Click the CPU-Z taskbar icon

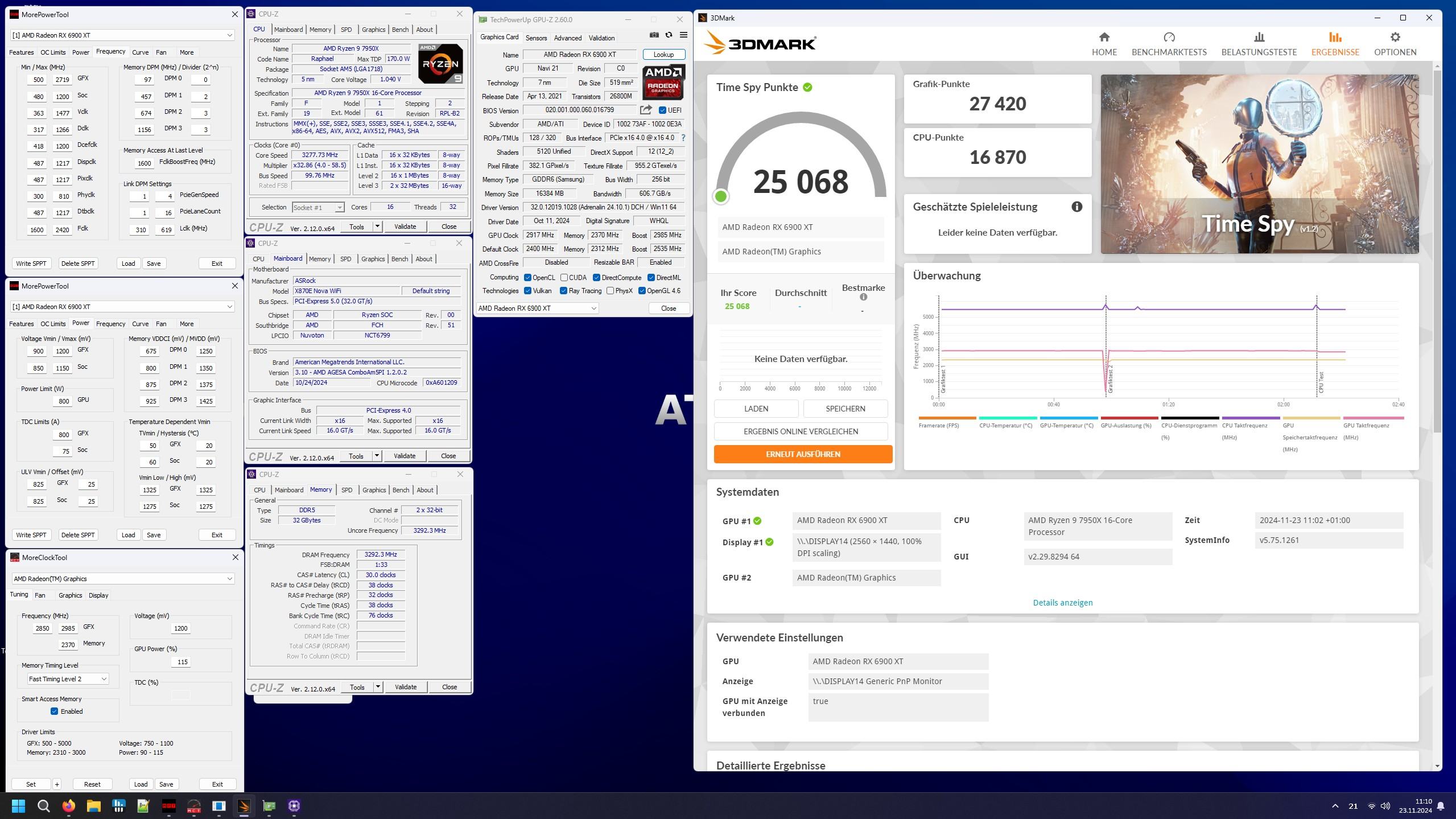(x=294, y=805)
